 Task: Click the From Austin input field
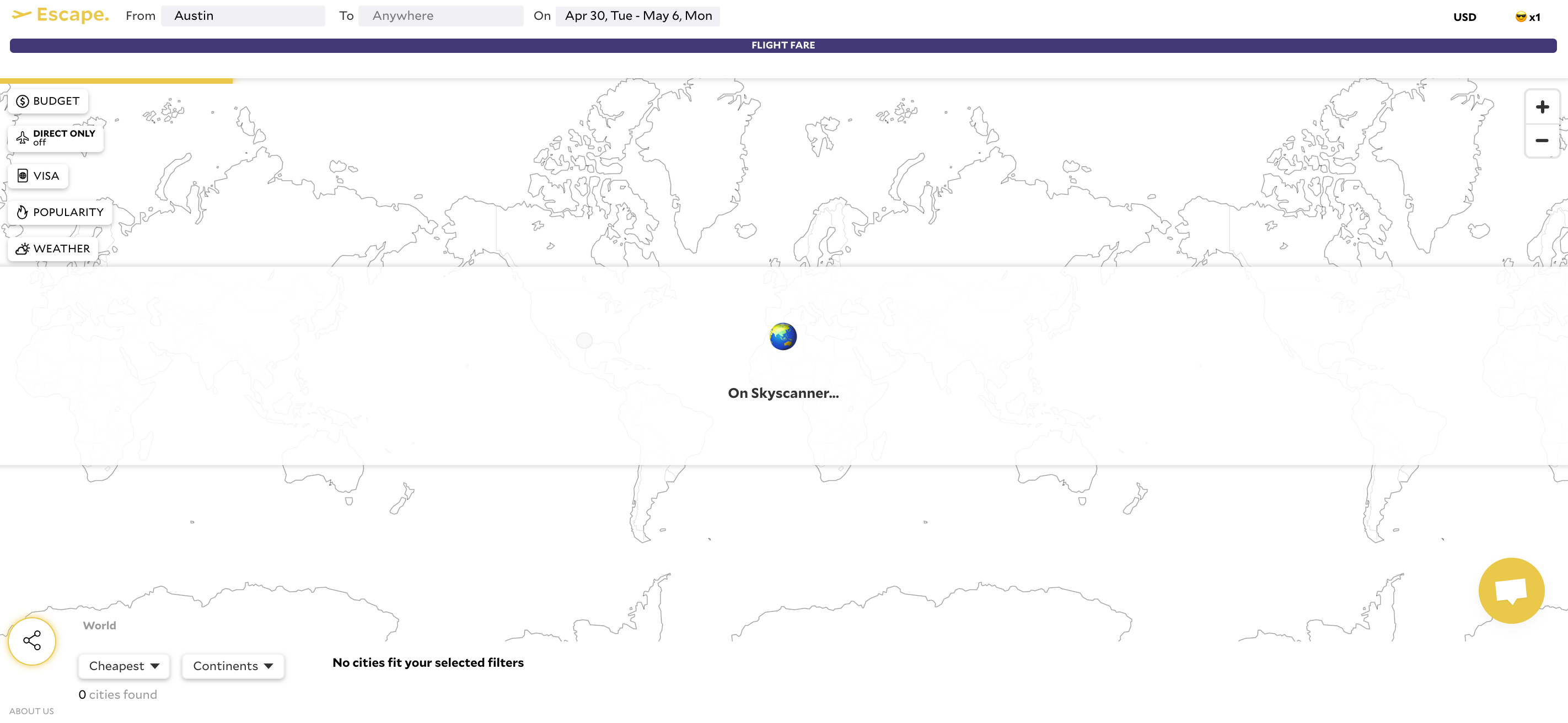243,16
